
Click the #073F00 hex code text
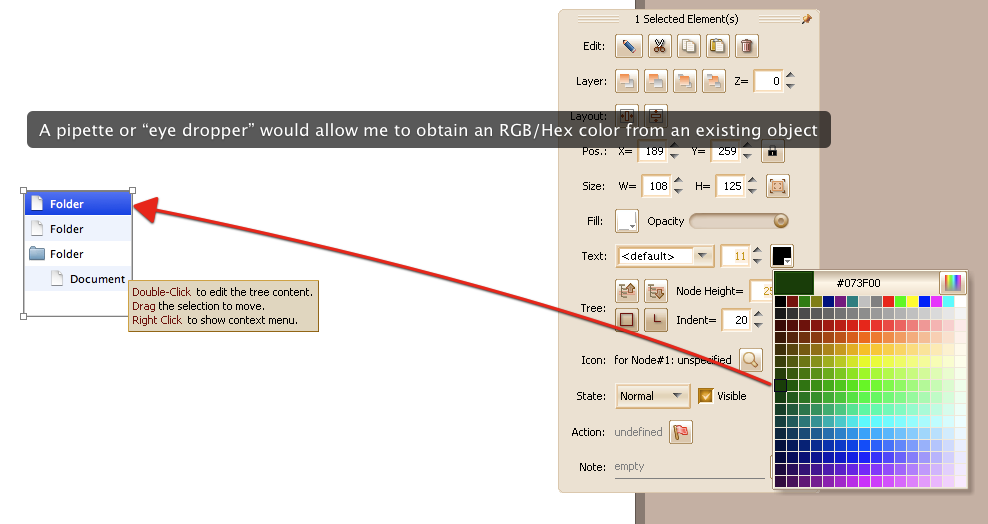click(858, 283)
